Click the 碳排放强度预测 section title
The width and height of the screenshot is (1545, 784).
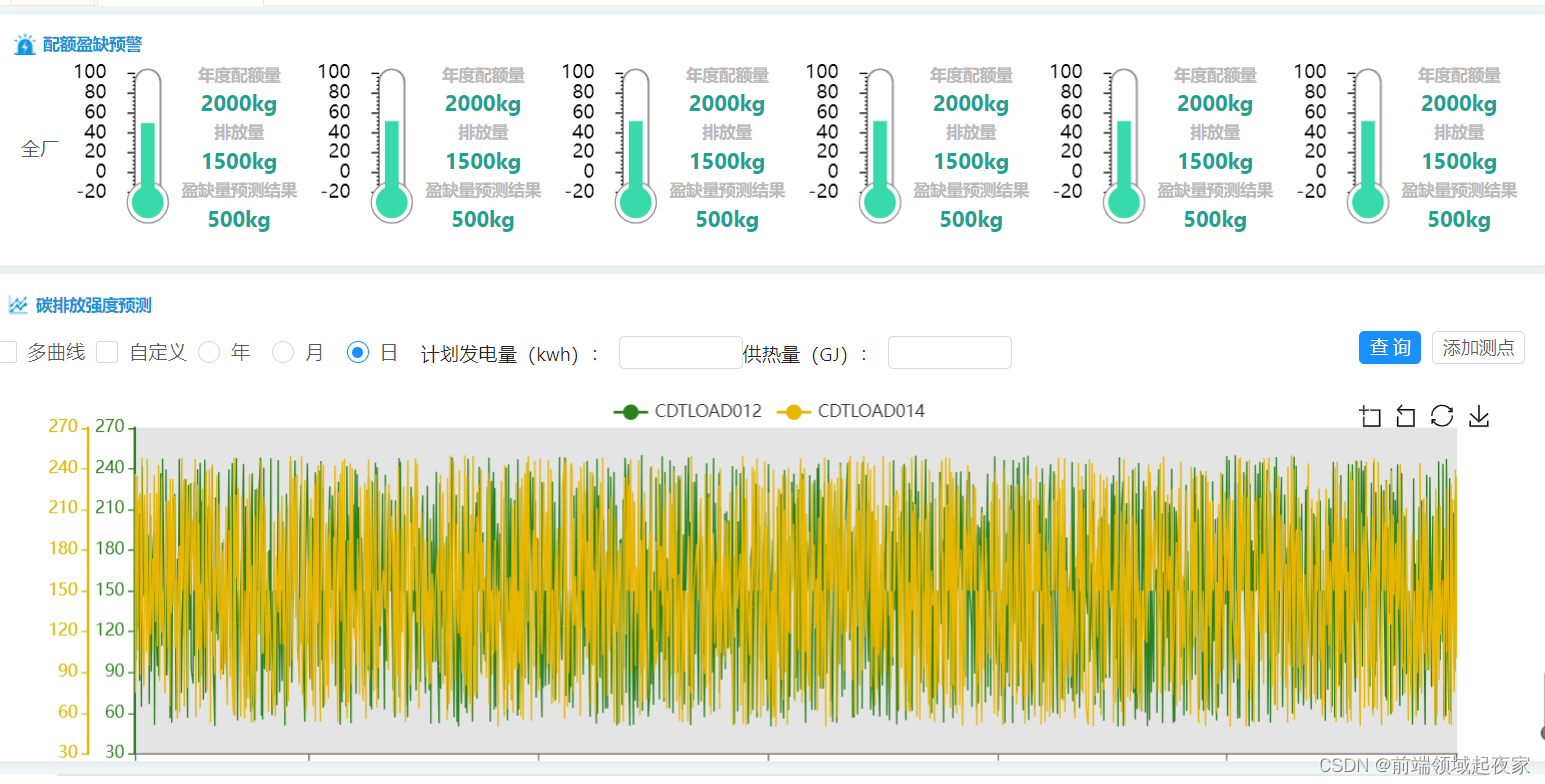tap(93, 305)
